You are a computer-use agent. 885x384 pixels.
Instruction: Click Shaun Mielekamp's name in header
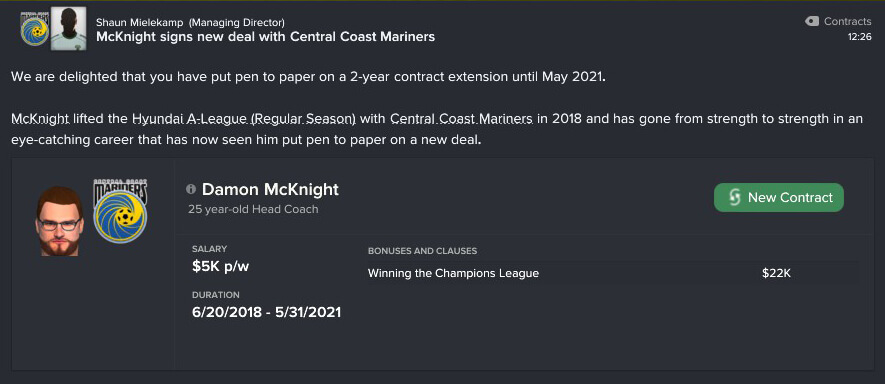click(140, 23)
